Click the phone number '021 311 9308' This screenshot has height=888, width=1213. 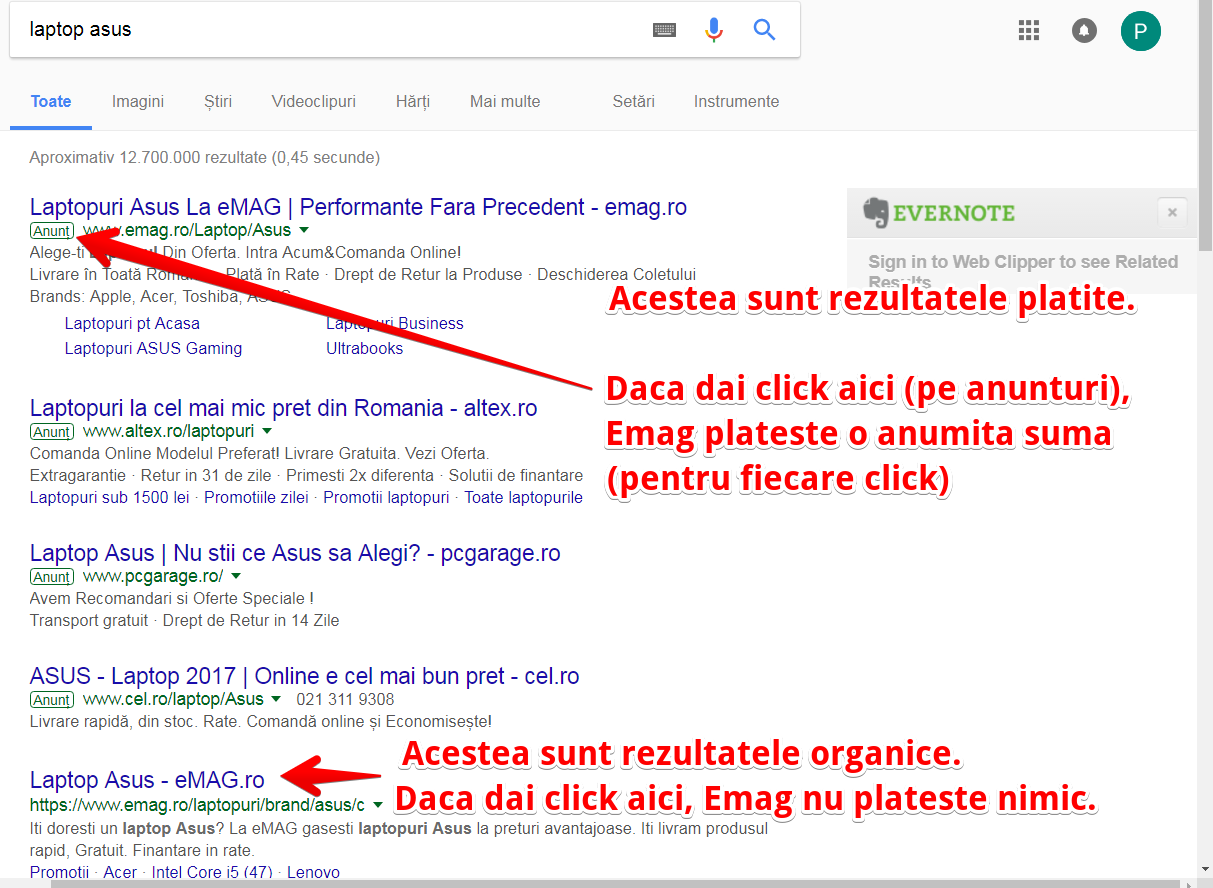click(x=345, y=700)
